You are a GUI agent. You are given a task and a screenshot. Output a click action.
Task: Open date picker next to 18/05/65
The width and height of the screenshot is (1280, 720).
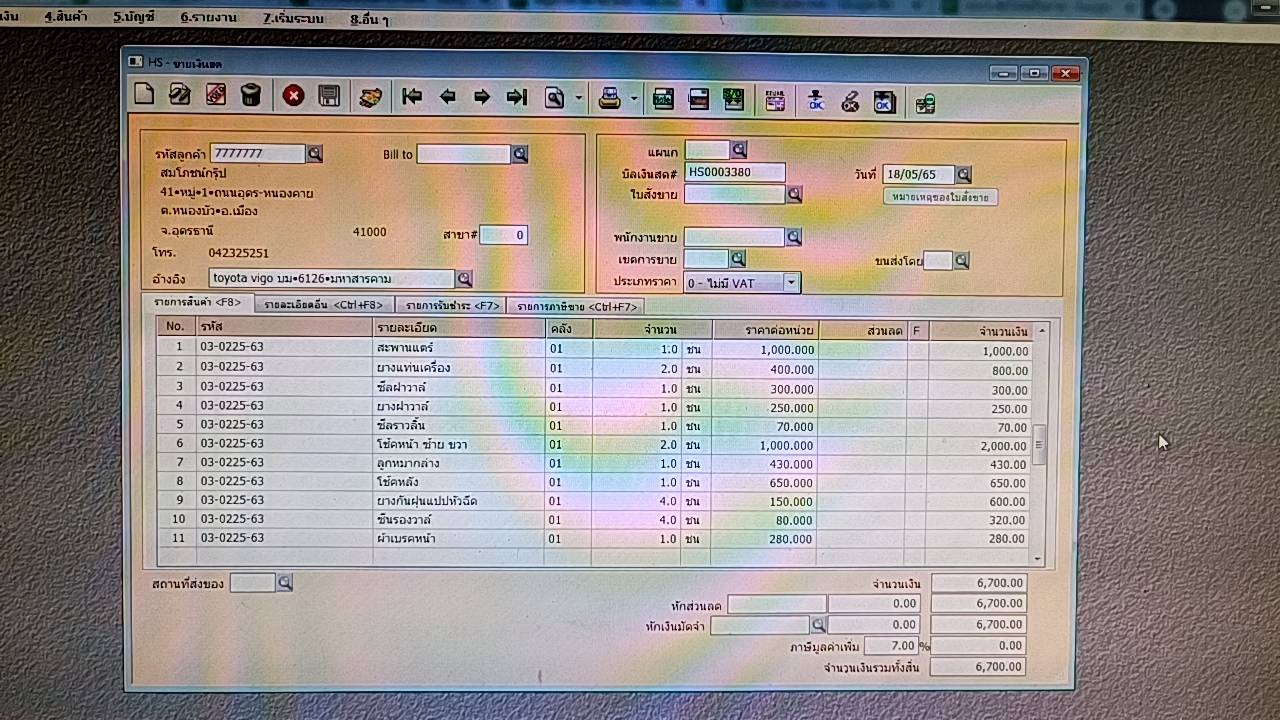[963, 175]
